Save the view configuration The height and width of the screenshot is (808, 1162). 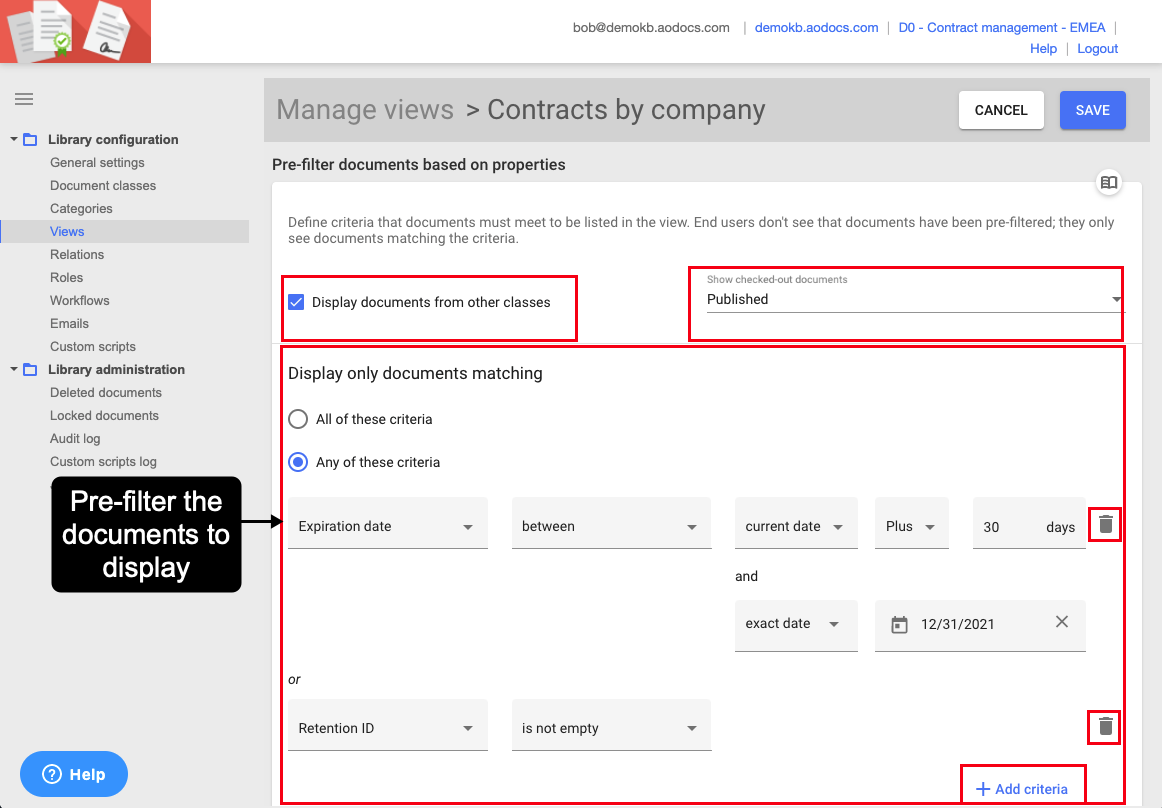(1092, 111)
